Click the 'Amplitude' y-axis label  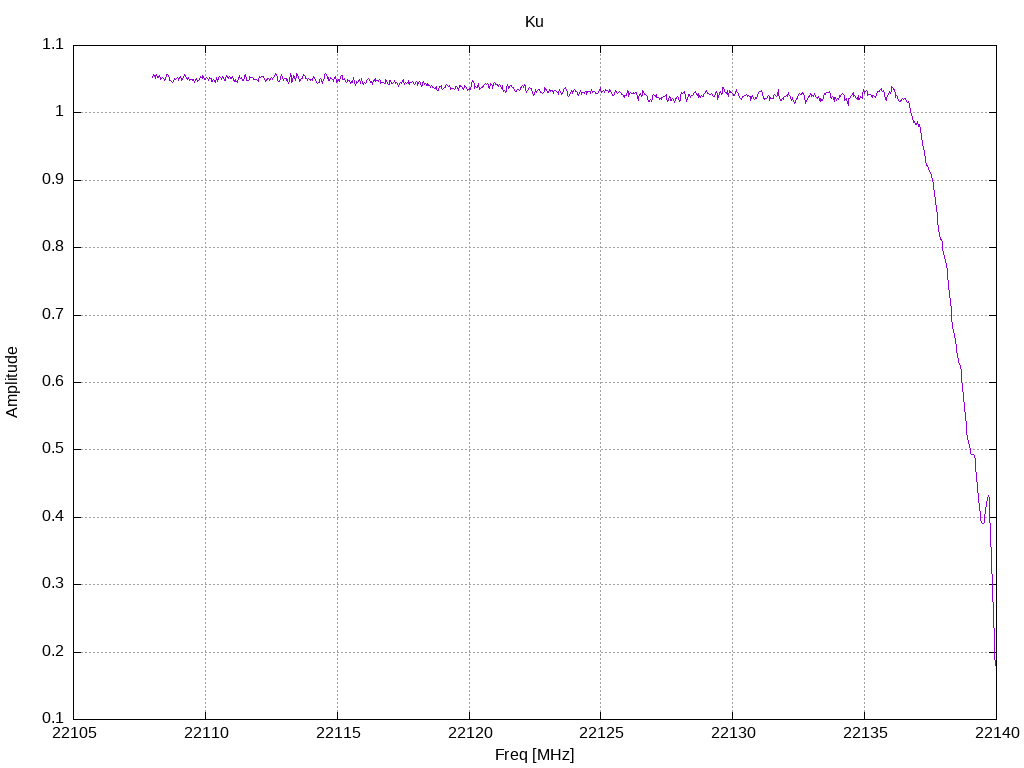(x=12, y=382)
